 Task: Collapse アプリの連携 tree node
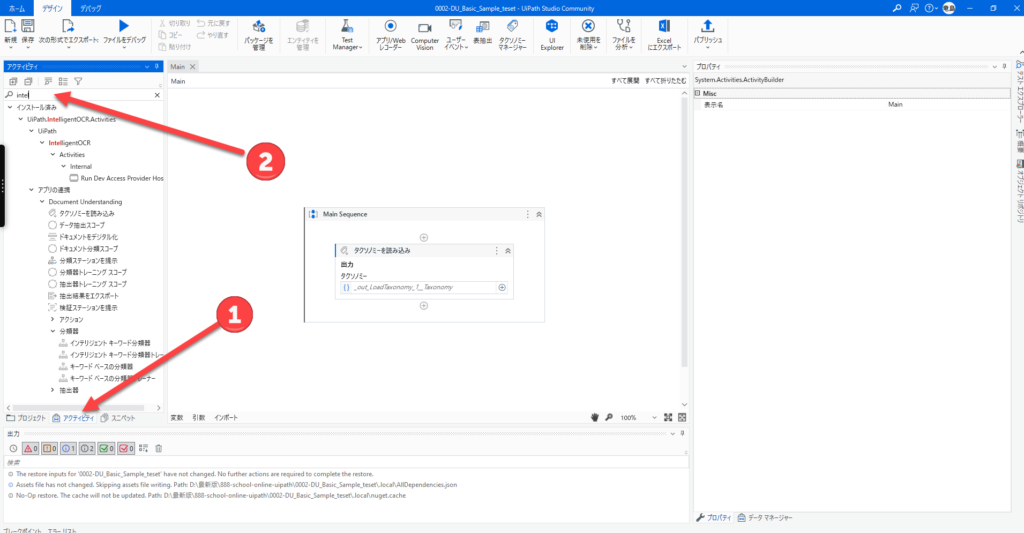pyautogui.click(x=31, y=190)
